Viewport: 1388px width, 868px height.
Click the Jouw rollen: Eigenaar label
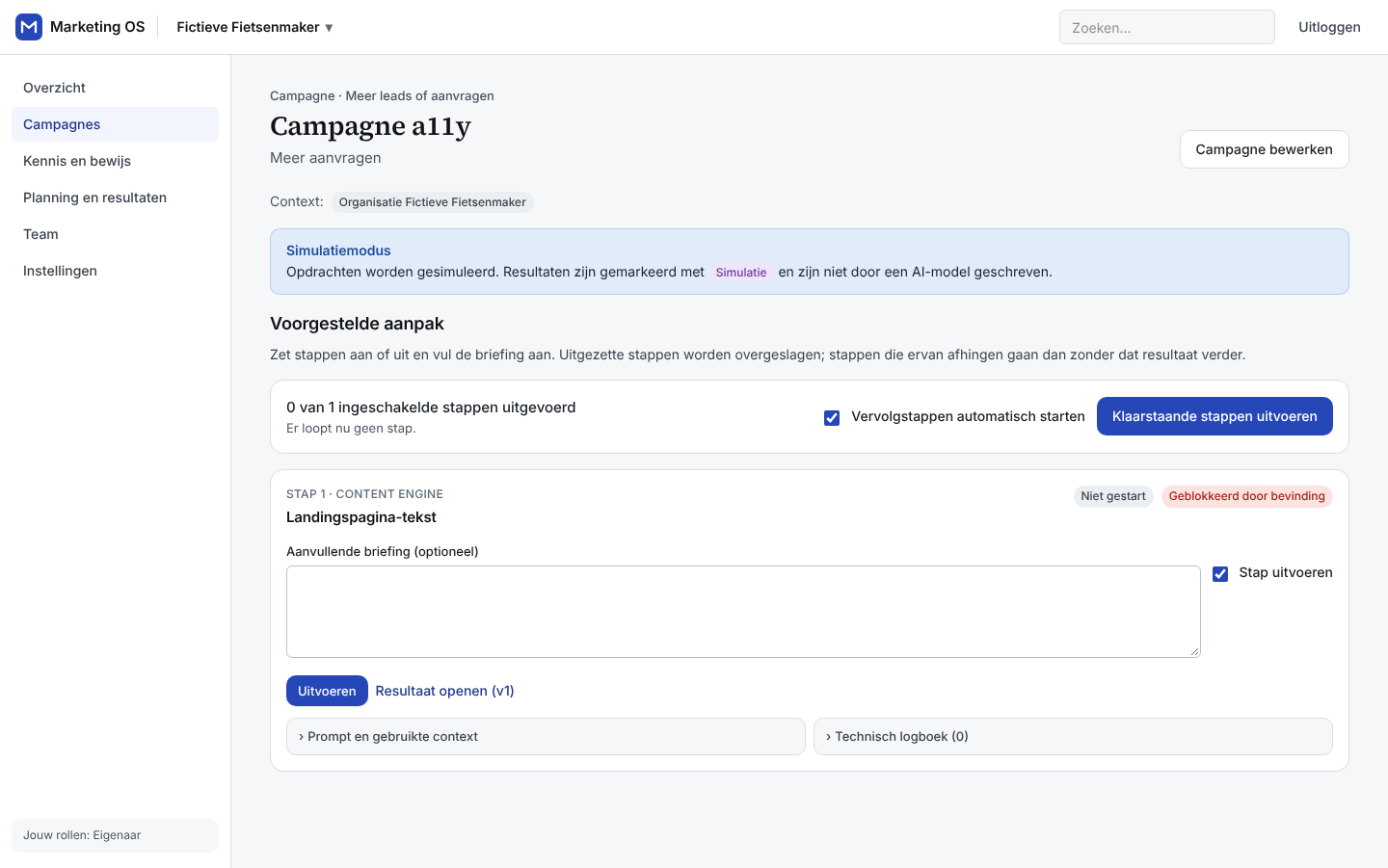(x=82, y=835)
